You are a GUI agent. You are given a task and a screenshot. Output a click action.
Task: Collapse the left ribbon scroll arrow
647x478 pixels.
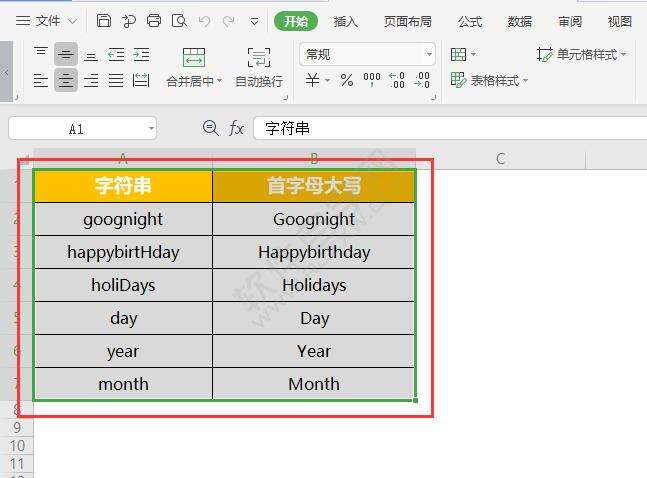tap(6, 71)
